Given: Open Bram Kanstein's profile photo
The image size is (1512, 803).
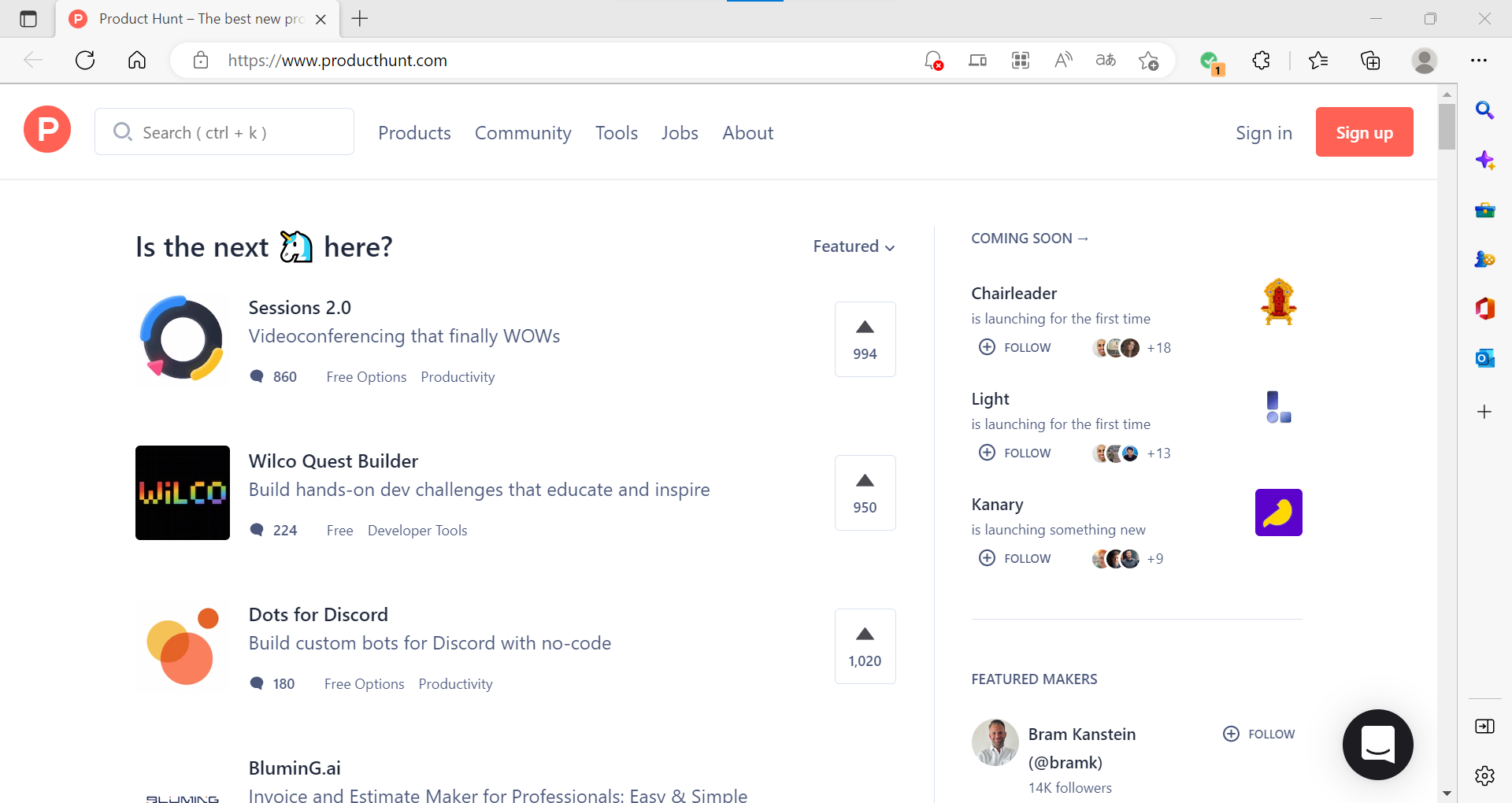Looking at the screenshot, I should point(995,742).
